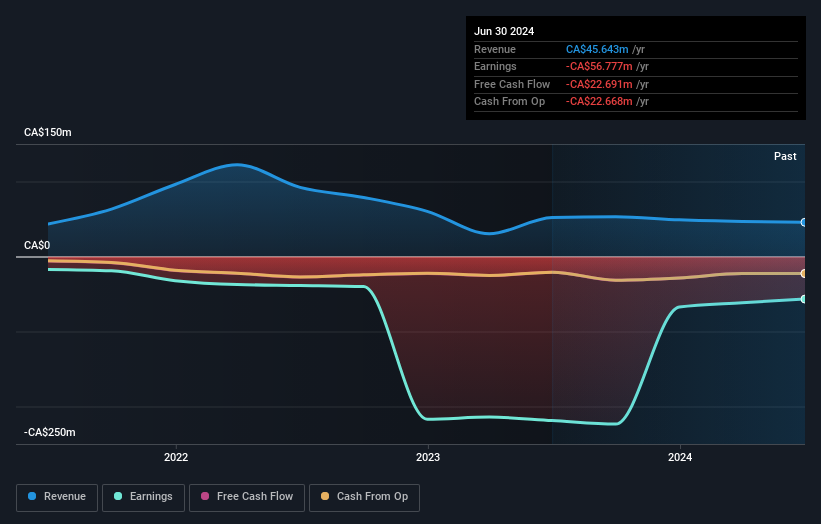Click the -CA$250m y-axis label
This screenshot has width=821, height=524.
click(x=50, y=432)
